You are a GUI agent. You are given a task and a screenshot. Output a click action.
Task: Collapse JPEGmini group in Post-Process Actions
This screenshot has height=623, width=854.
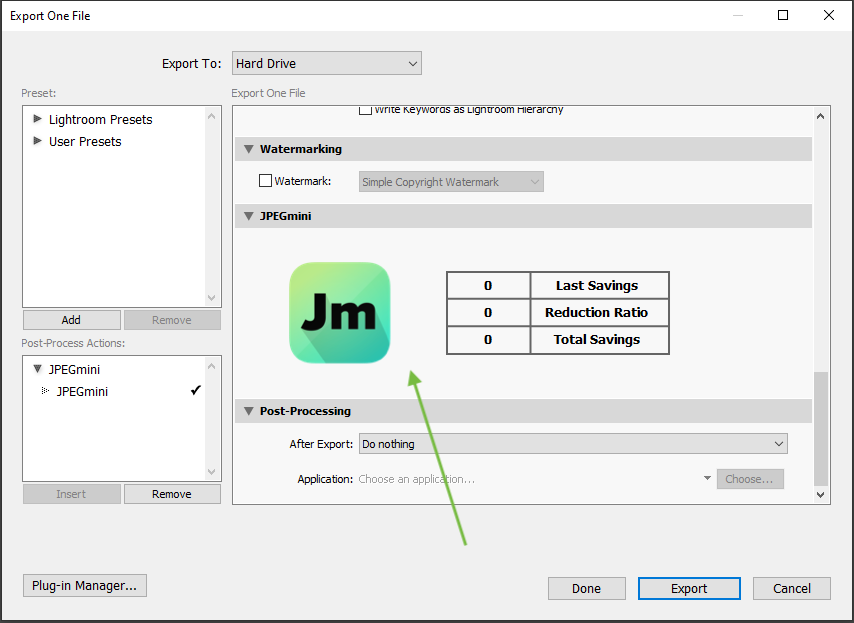coord(38,369)
